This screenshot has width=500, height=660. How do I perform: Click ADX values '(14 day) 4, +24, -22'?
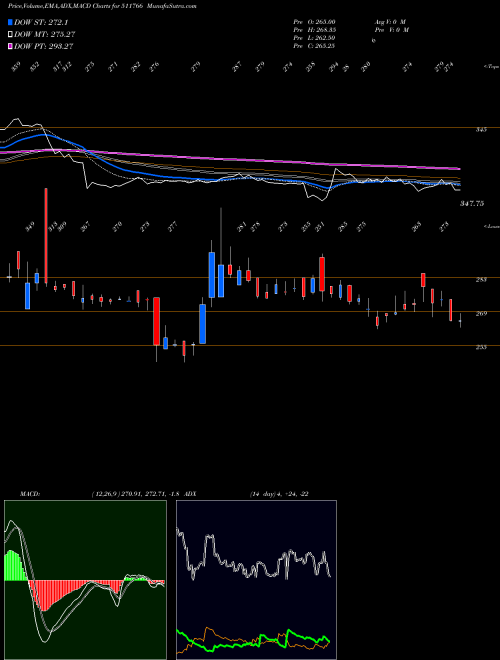coord(279,494)
